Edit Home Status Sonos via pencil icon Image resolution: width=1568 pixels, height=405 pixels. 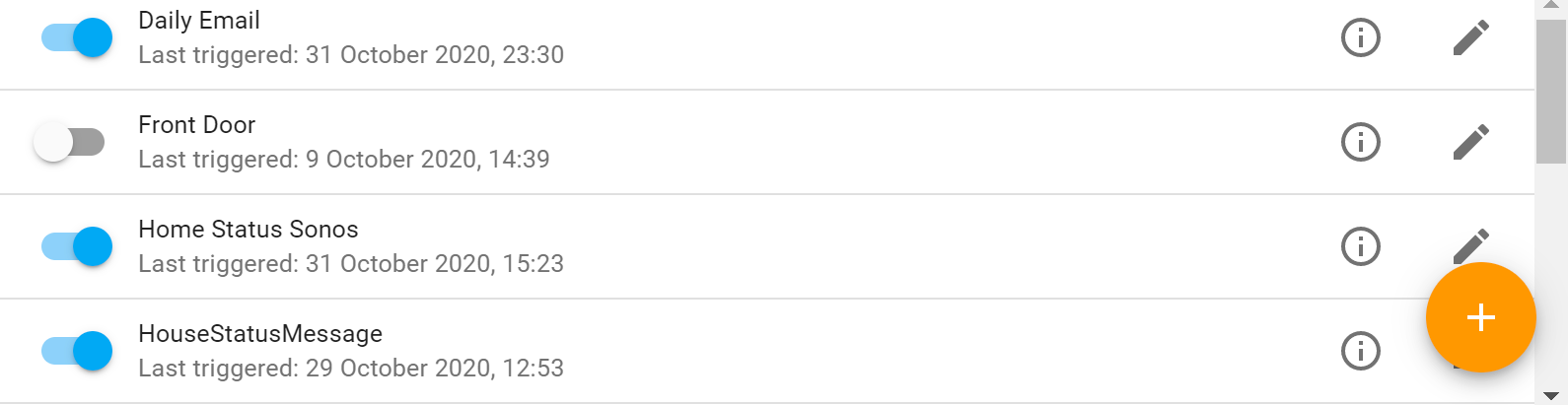[1470, 241]
